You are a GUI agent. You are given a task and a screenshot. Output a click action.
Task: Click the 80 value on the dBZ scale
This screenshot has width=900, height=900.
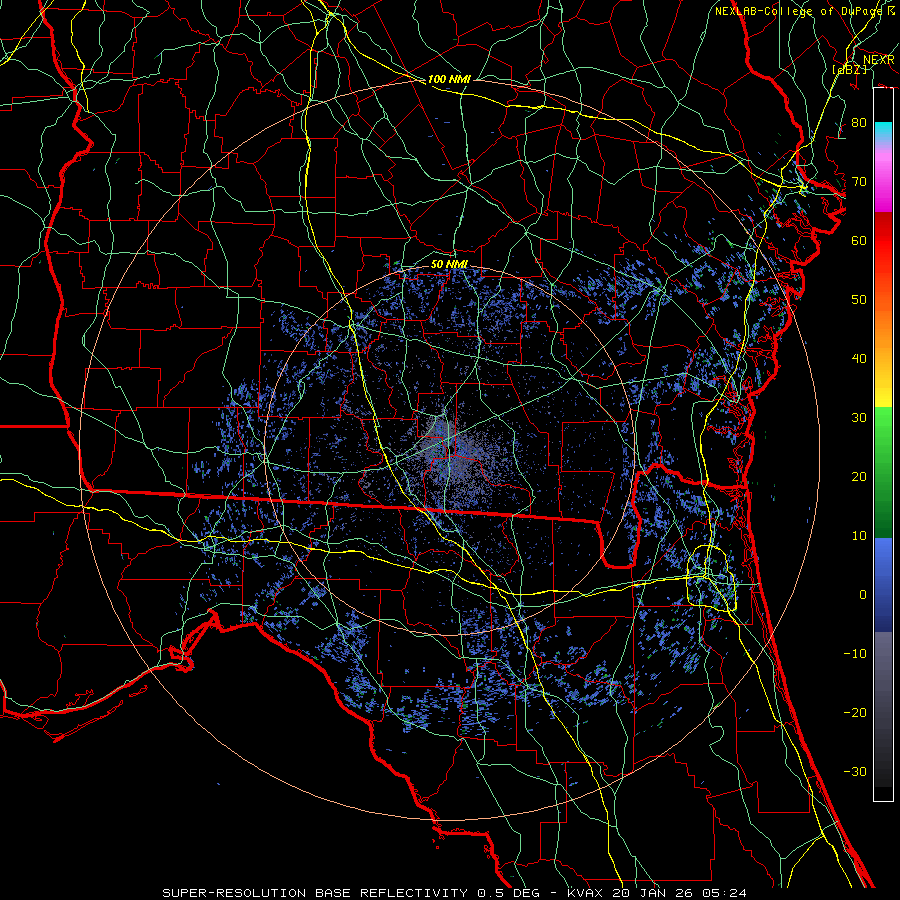[859, 122]
